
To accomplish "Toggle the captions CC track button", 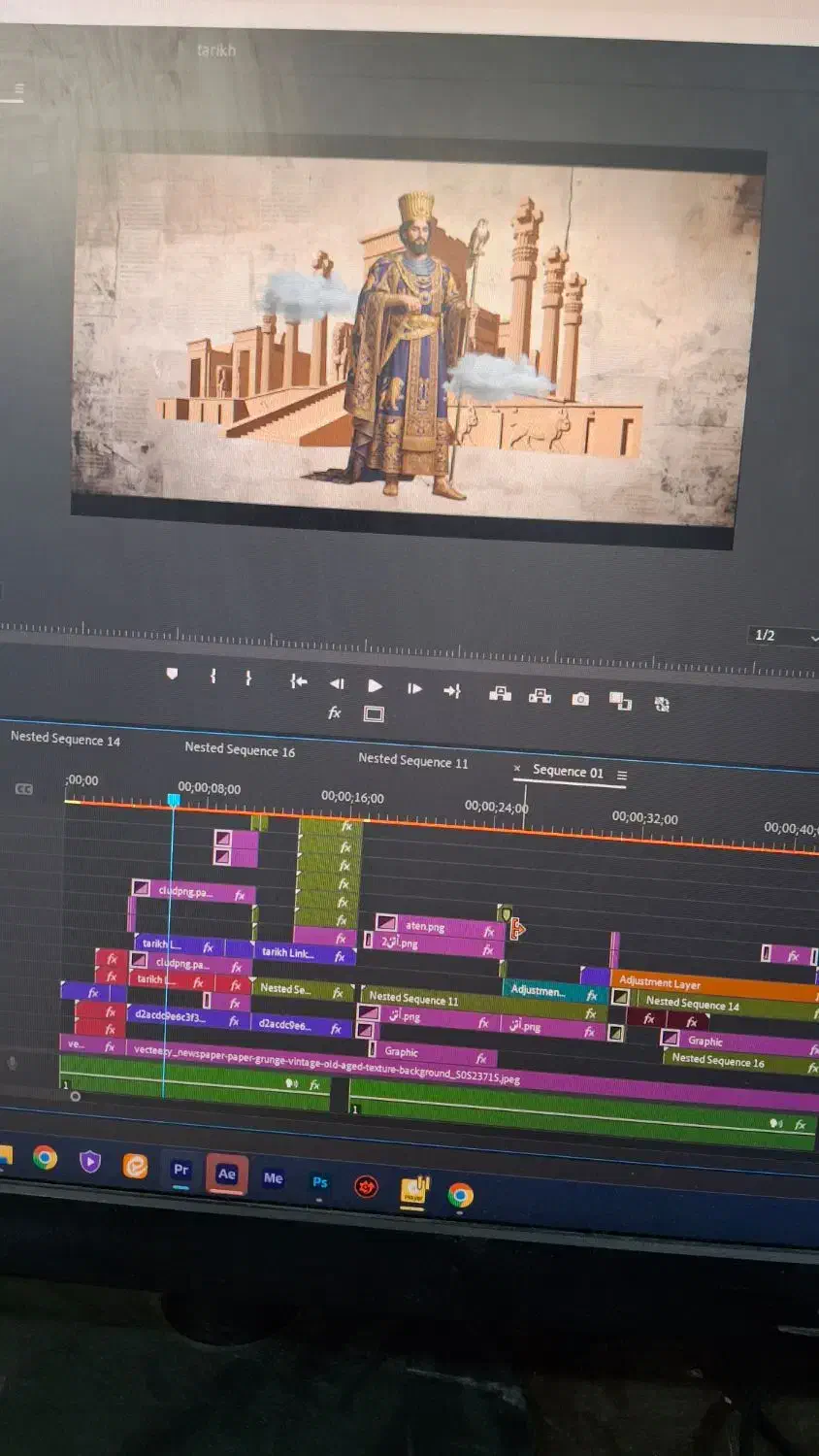I will click(24, 789).
